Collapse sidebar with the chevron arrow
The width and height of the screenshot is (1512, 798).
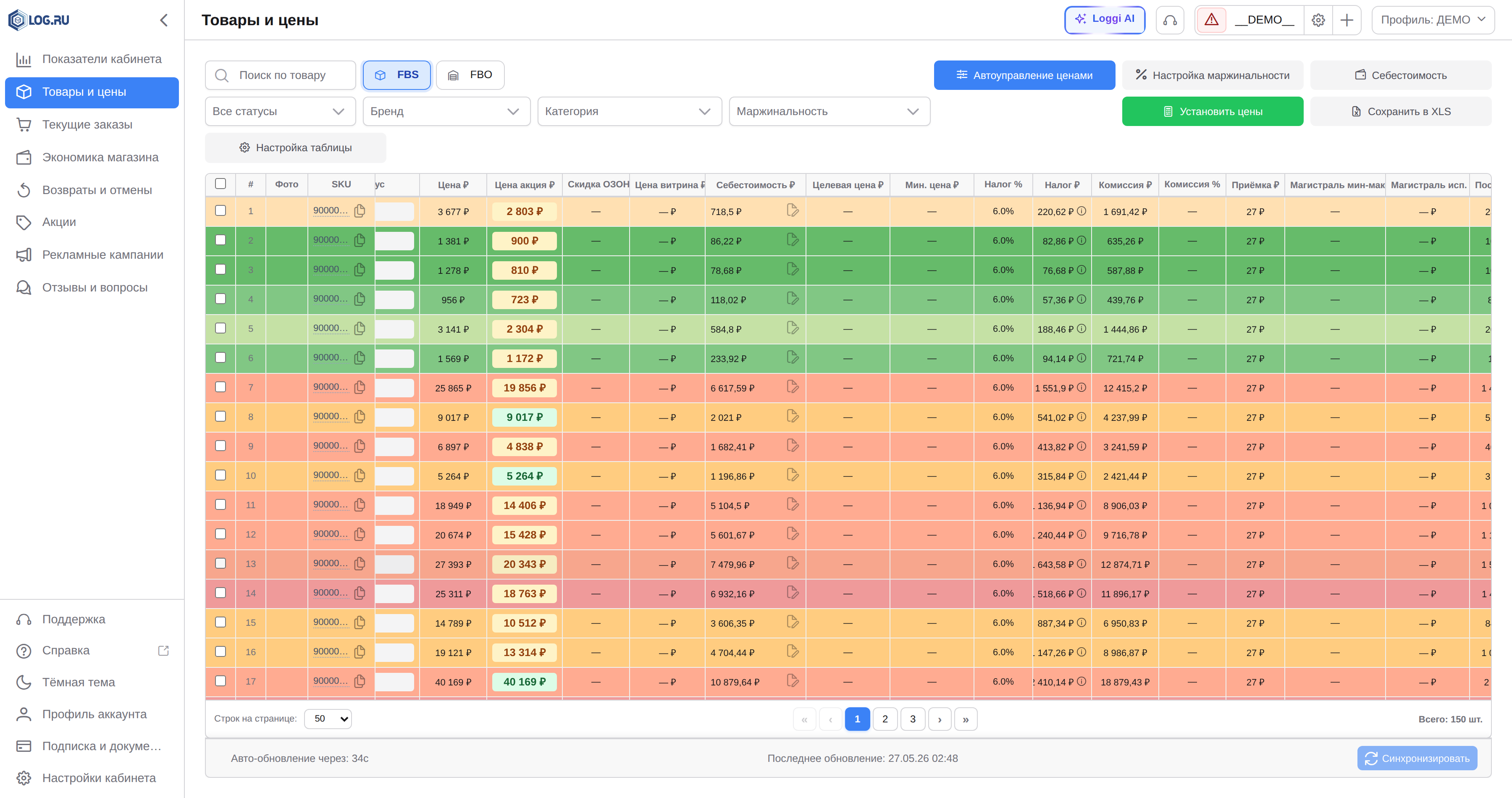coord(164,21)
